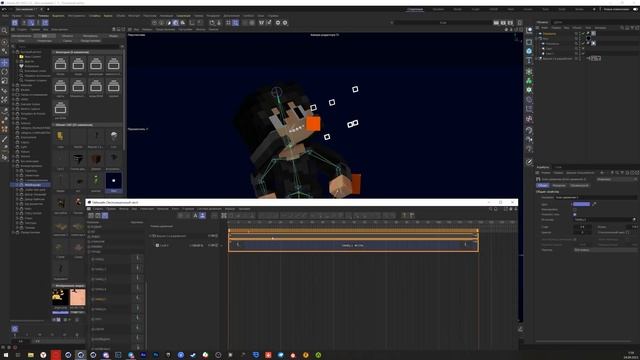The height and width of the screenshot is (360, 640).
Task: Select the motion clip bar in Timeline
Action: (x=353, y=245)
